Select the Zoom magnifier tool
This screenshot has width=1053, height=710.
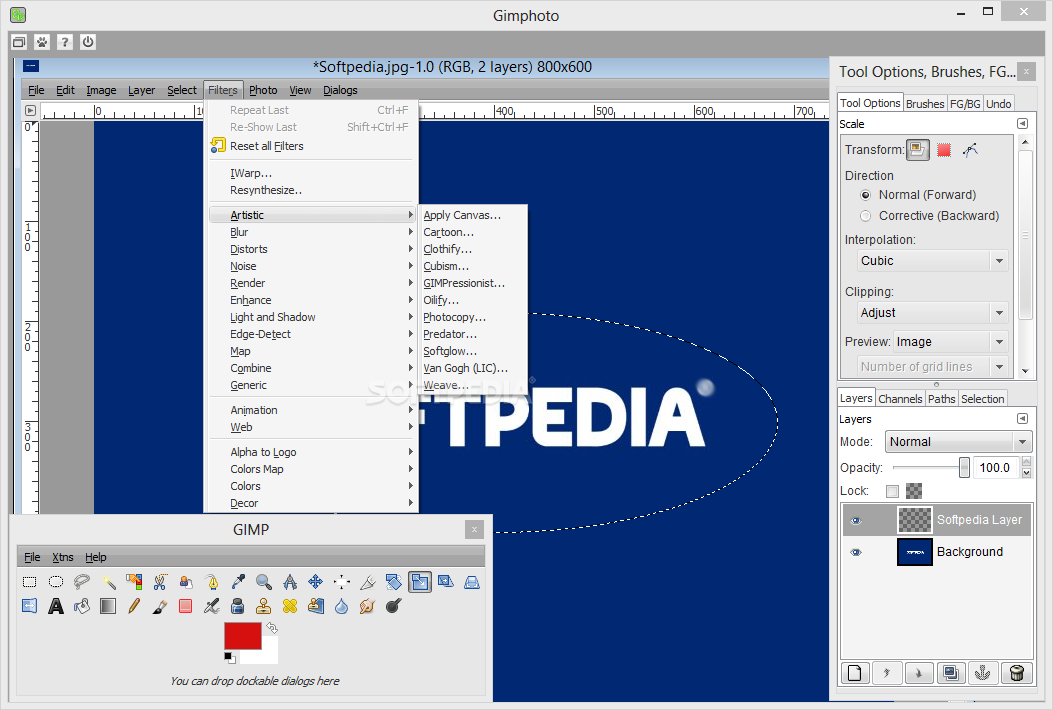(x=264, y=582)
